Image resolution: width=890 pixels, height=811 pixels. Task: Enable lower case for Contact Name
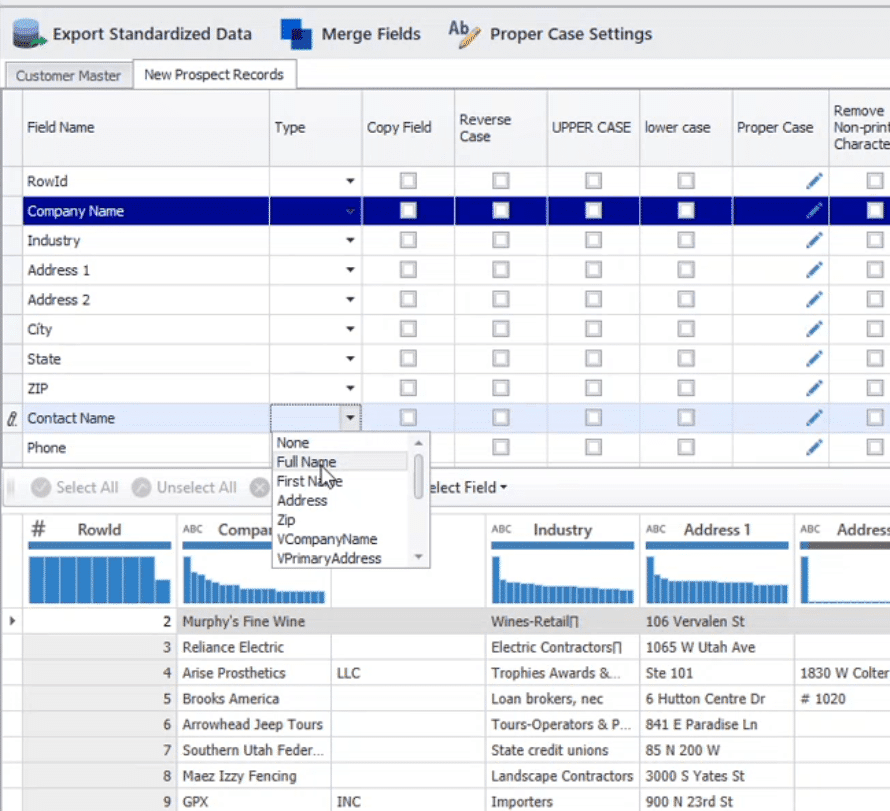(686, 418)
